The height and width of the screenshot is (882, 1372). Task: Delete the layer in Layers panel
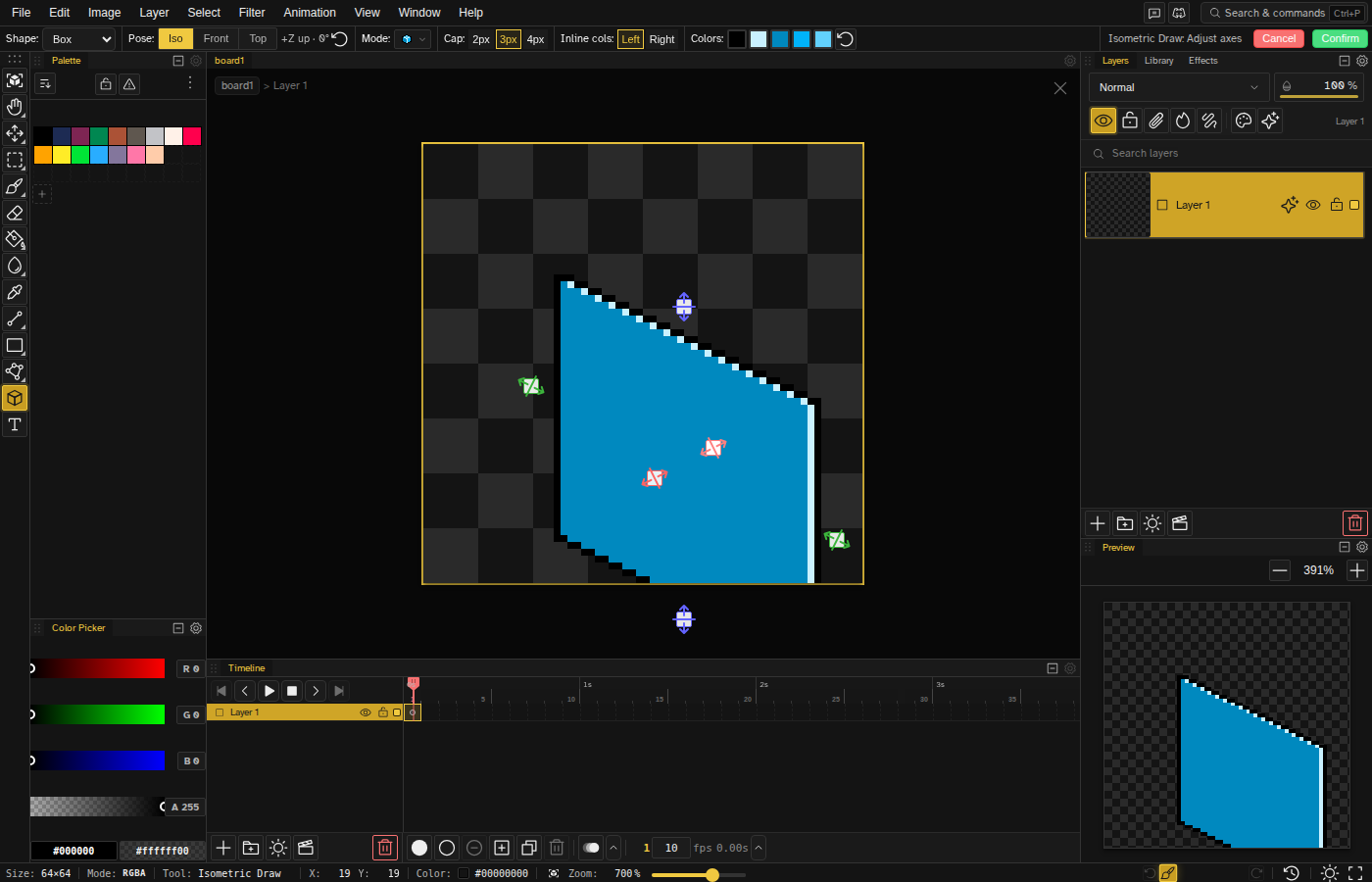click(1354, 523)
